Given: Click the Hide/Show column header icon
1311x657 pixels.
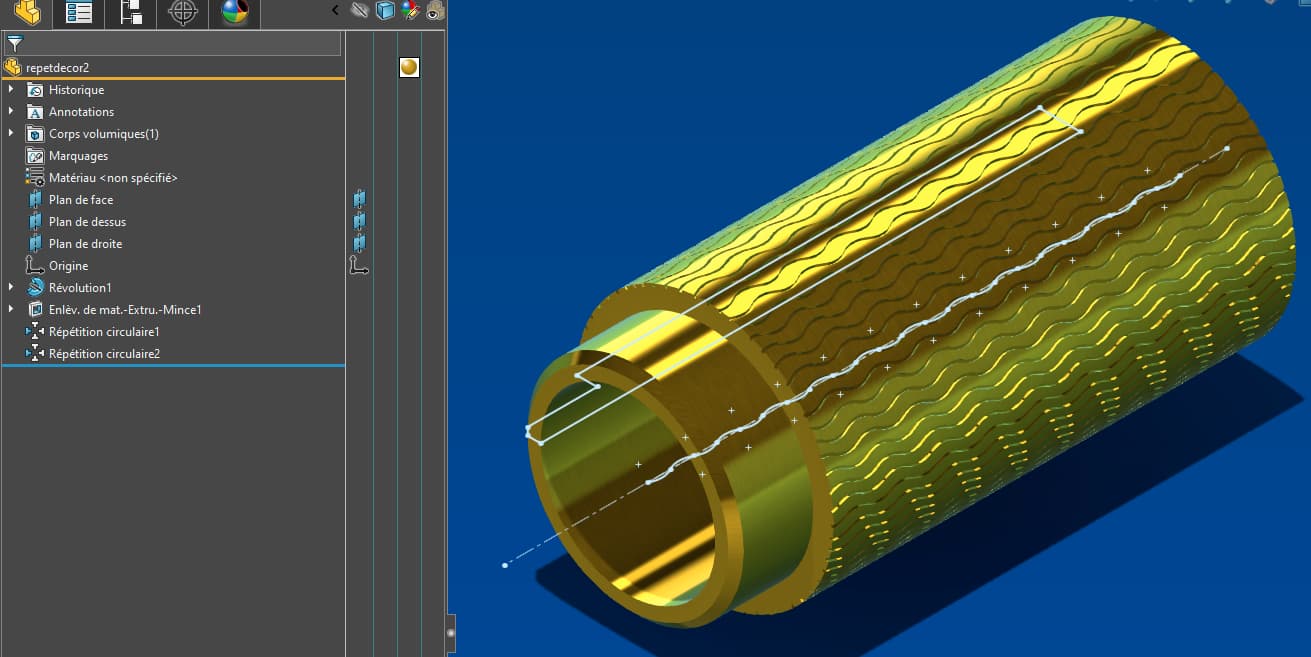Looking at the screenshot, I should [x=360, y=11].
